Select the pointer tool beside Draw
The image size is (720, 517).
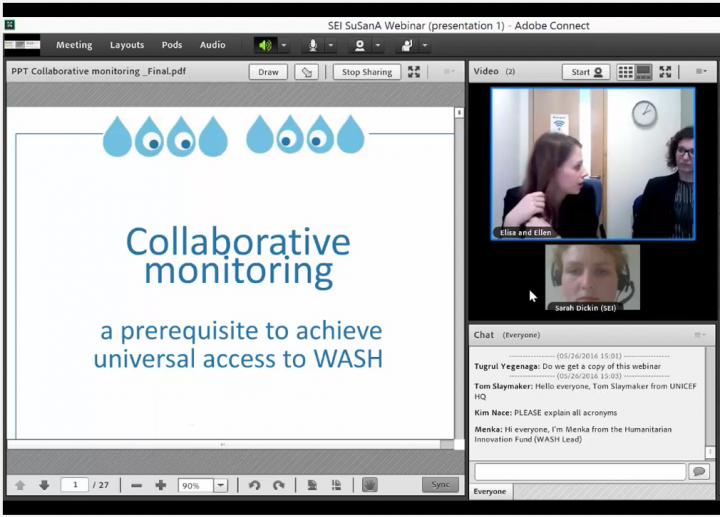[307, 72]
